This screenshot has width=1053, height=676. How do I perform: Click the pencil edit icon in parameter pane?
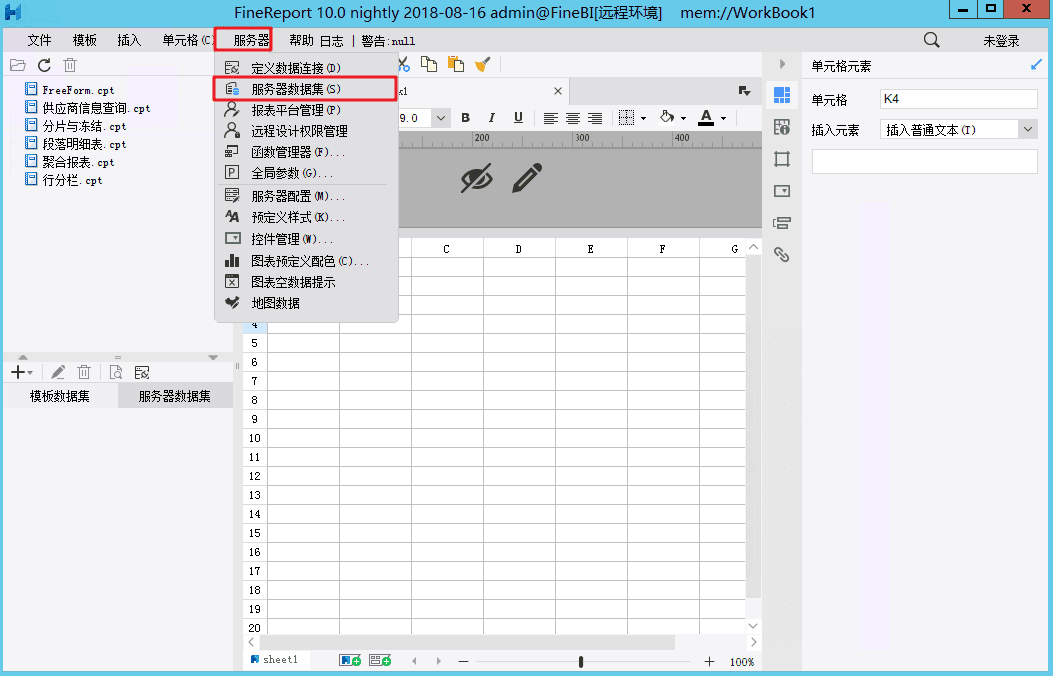(x=526, y=178)
